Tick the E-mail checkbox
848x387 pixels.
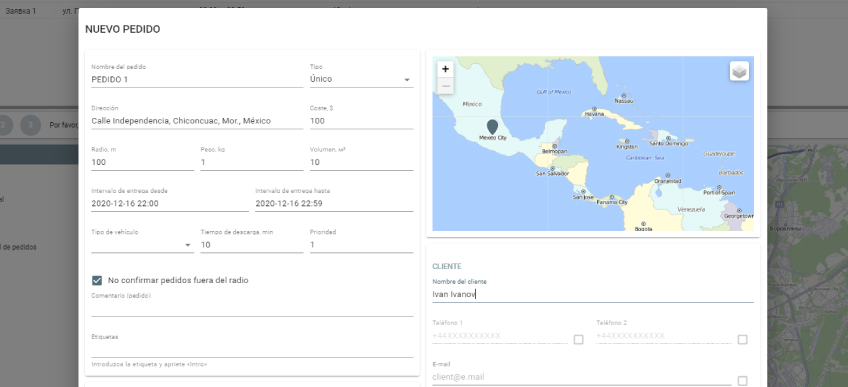743,381
